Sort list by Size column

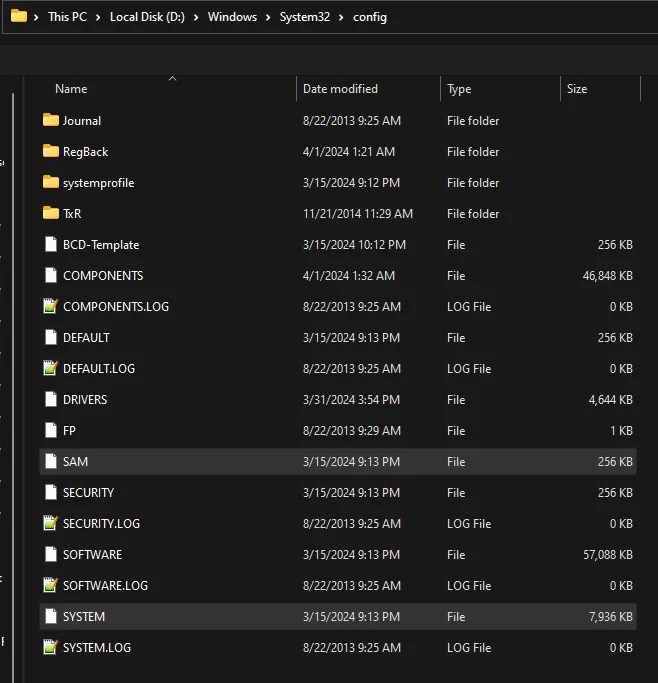click(x=577, y=89)
